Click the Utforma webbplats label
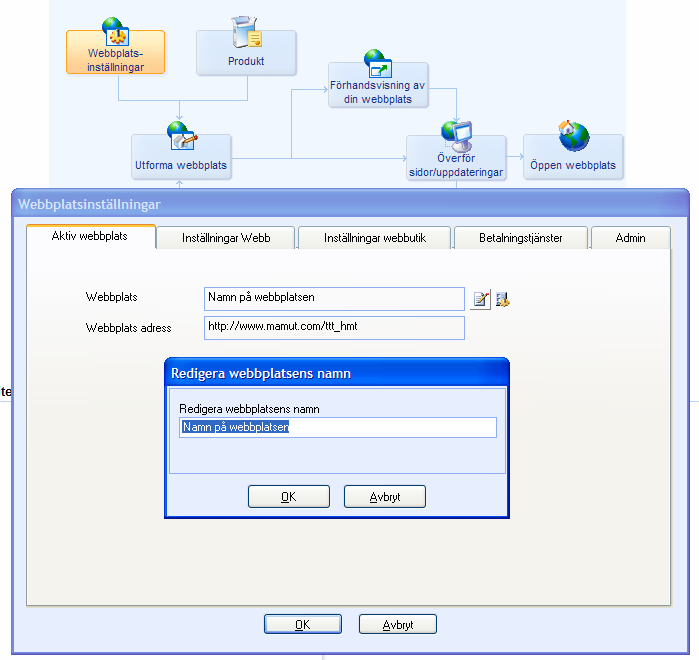 (x=181, y=165)
